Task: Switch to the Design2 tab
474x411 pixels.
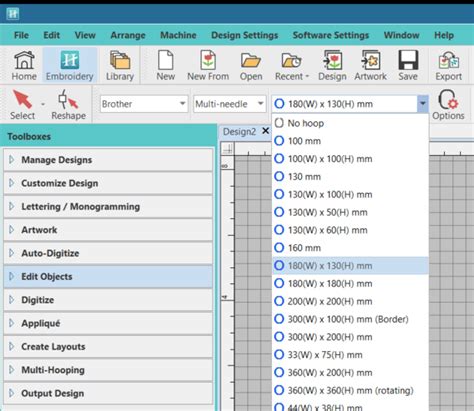Action: (x=239, y=132)
